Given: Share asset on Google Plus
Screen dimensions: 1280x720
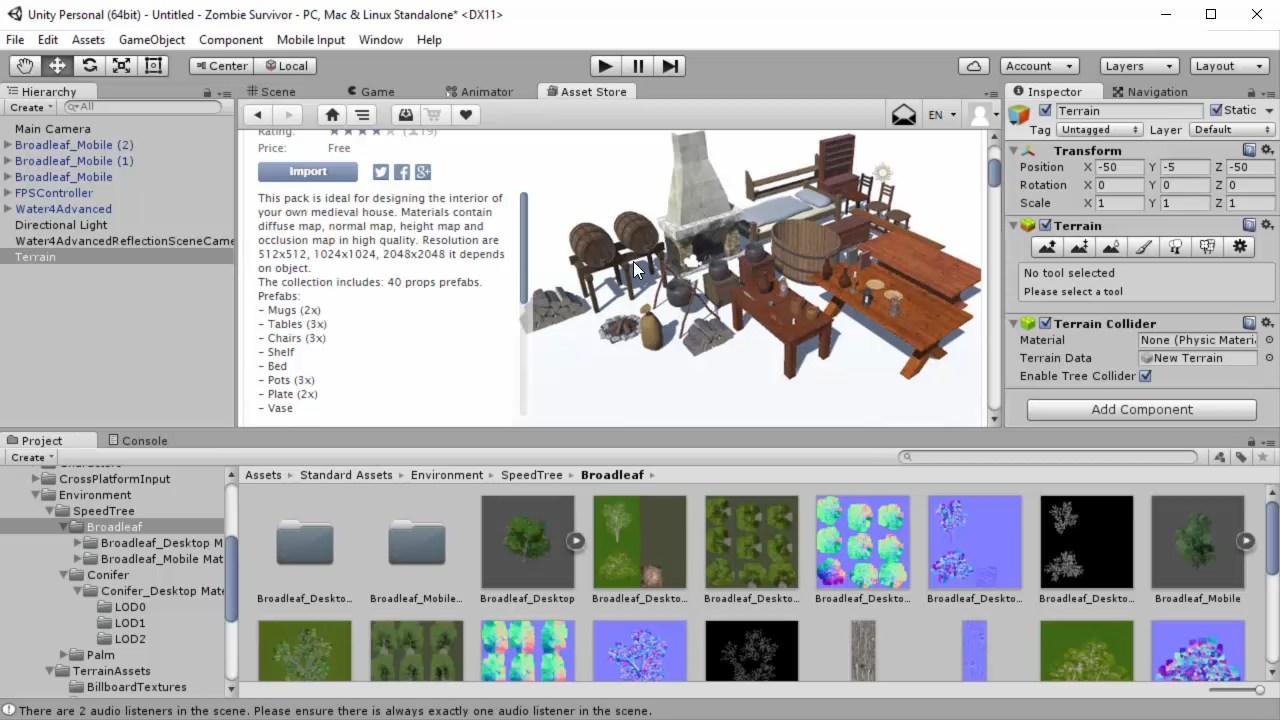Looking at the screenshot, I should tap(423, 172).
